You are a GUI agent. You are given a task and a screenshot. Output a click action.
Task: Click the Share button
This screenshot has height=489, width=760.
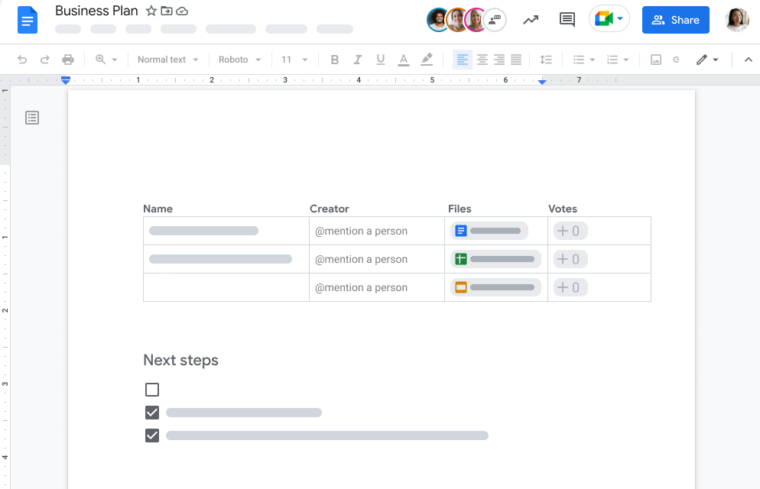tap(676, 20)
